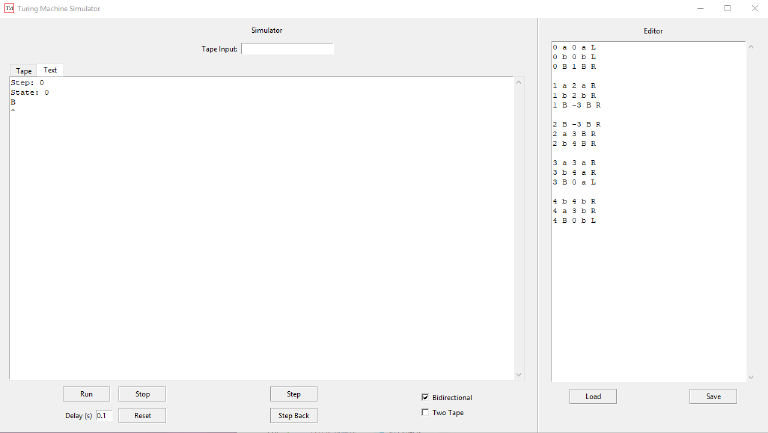
Task: Focus the Tape Input field
Action: pyautogui.click(x=288, y=49)
